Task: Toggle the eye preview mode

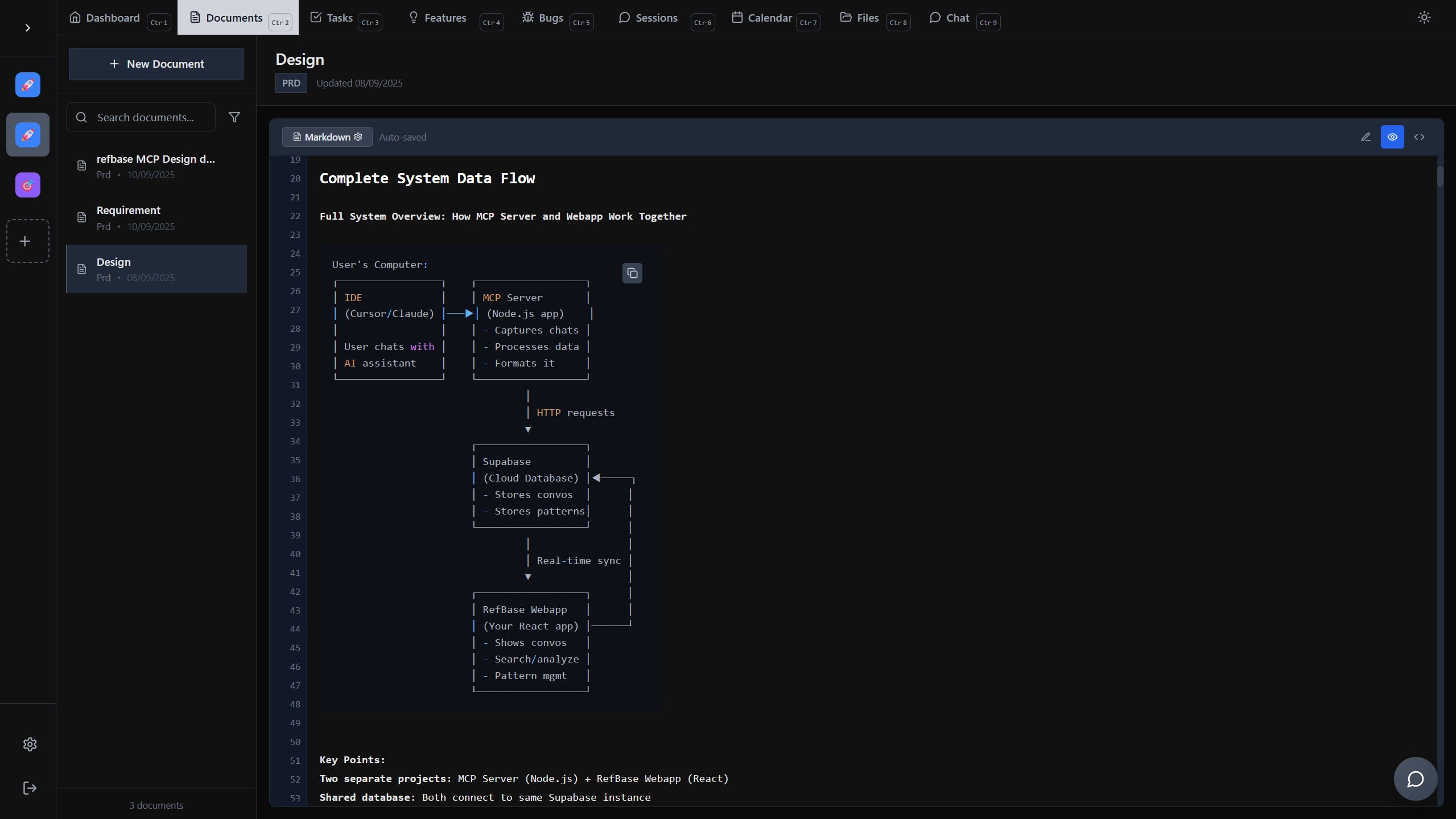Action: [1392, 137]
